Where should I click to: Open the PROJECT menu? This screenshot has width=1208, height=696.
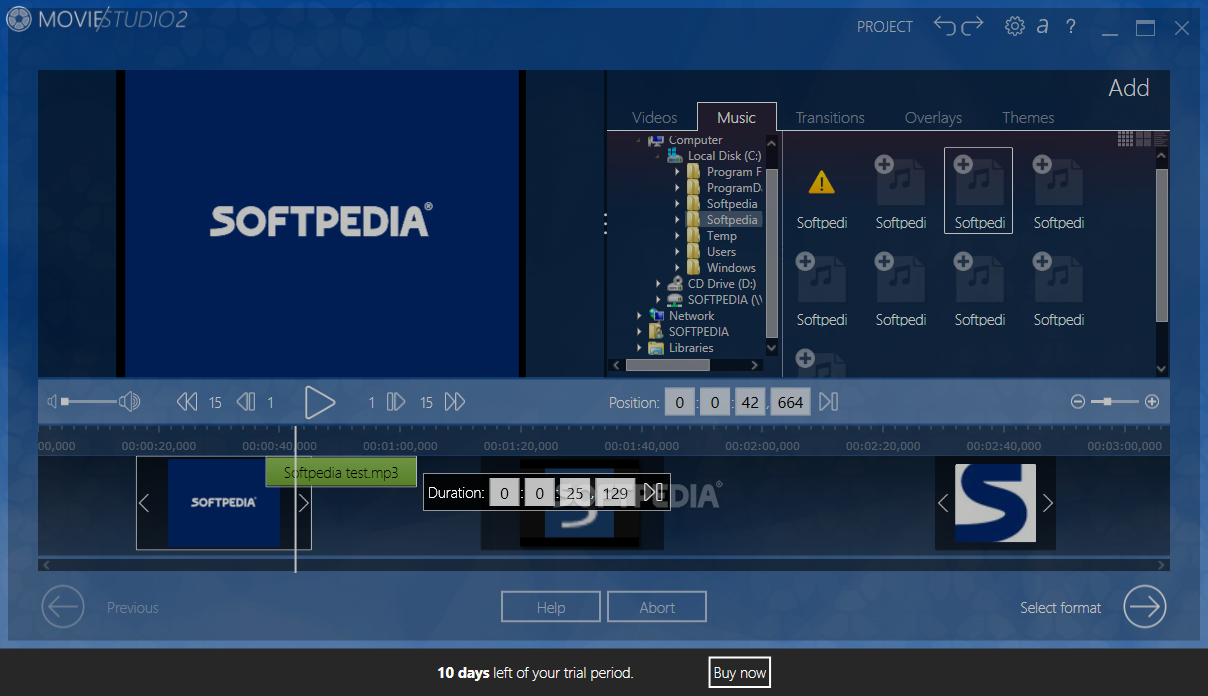coord(885,27)
